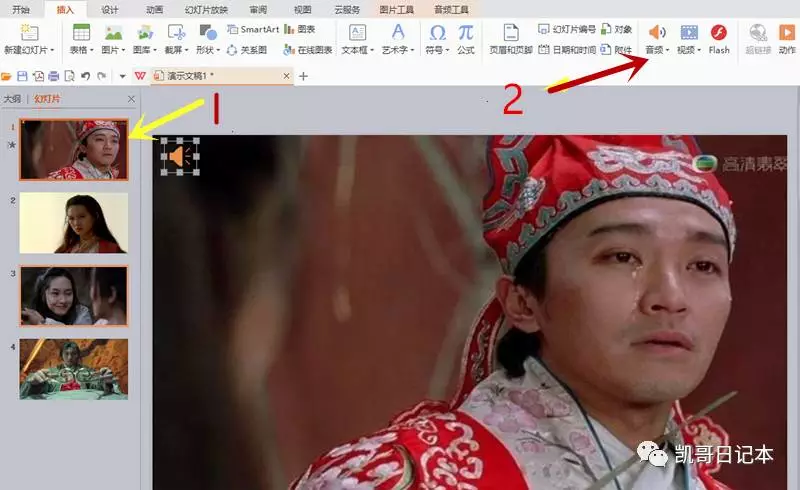This screenshot has height=490, width=800.
Task: Click the 视频 video icon
Action: 689,33
